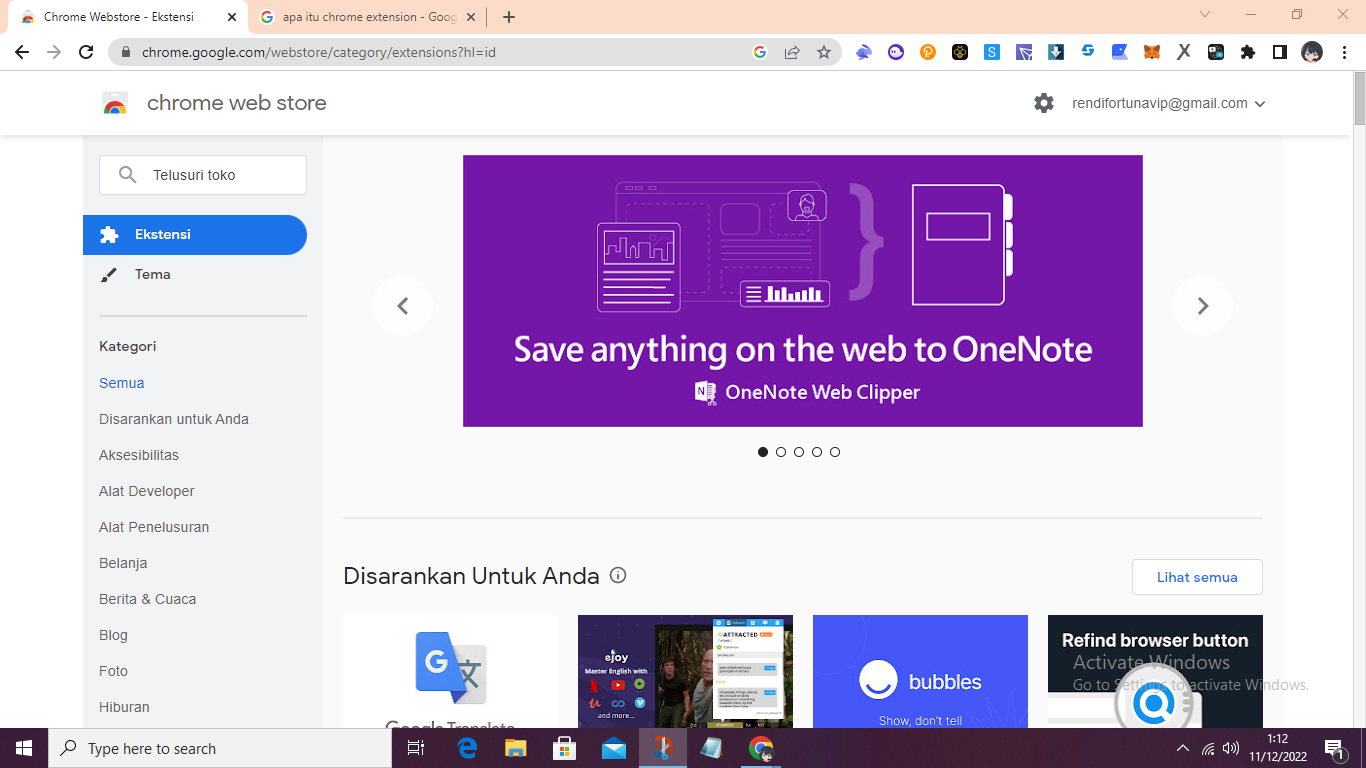Choose the Semua category
The height and width of the screenshot is (768, 1366).
click(x=122, y=383)
